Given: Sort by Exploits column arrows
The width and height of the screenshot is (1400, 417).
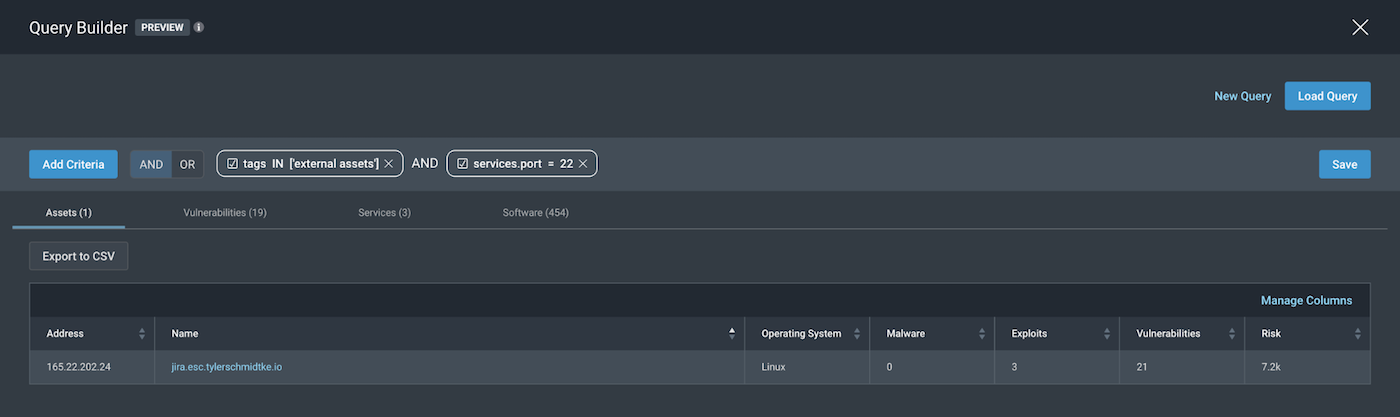Looking at the screenshot, I should point(1107,334).
